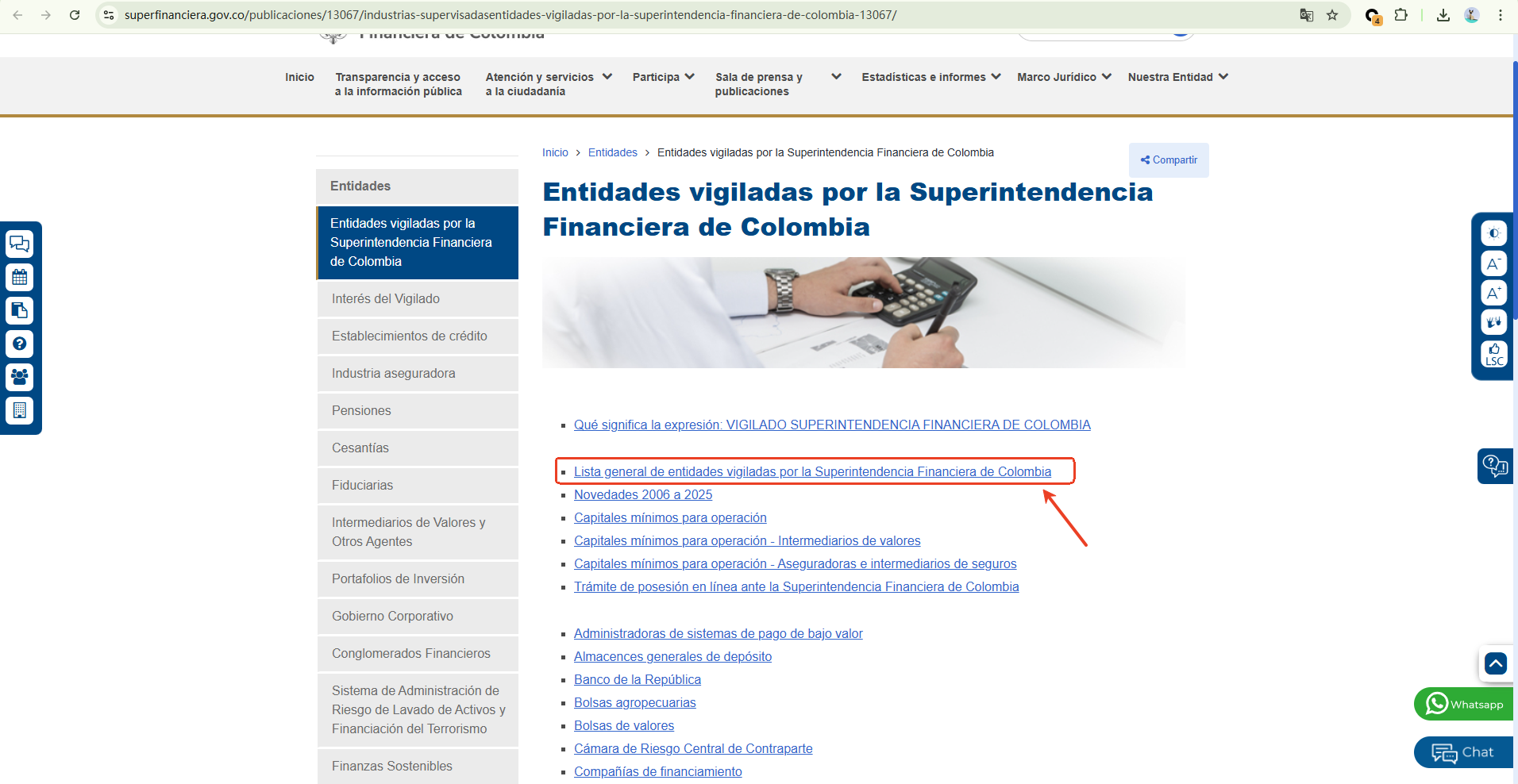
Task: Select Finanzas Sostenibles in side menu
Action: tap(418, 767)
